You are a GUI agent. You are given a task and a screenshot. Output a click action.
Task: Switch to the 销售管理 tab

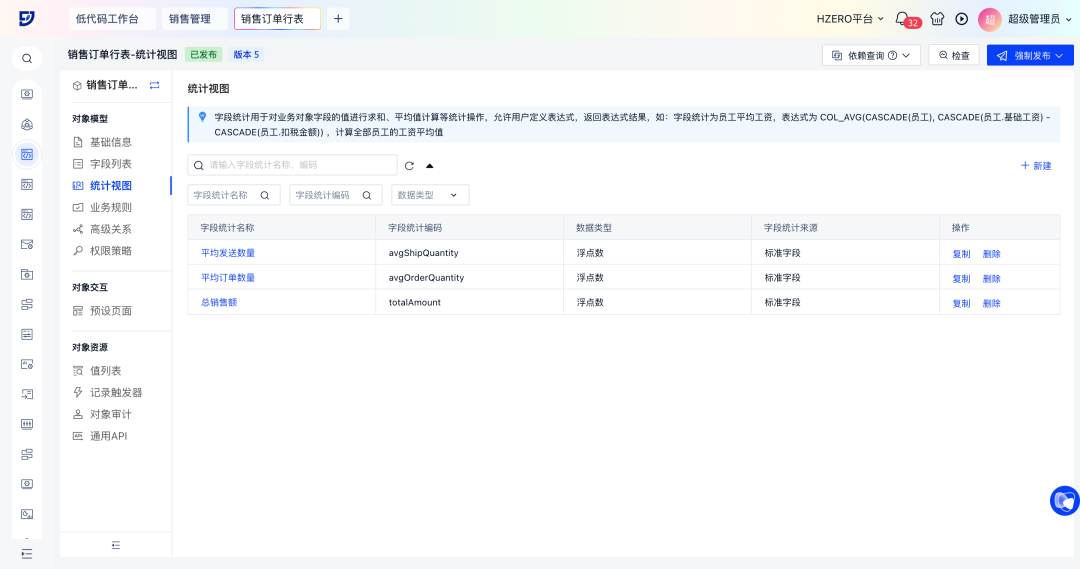point(190,19)
